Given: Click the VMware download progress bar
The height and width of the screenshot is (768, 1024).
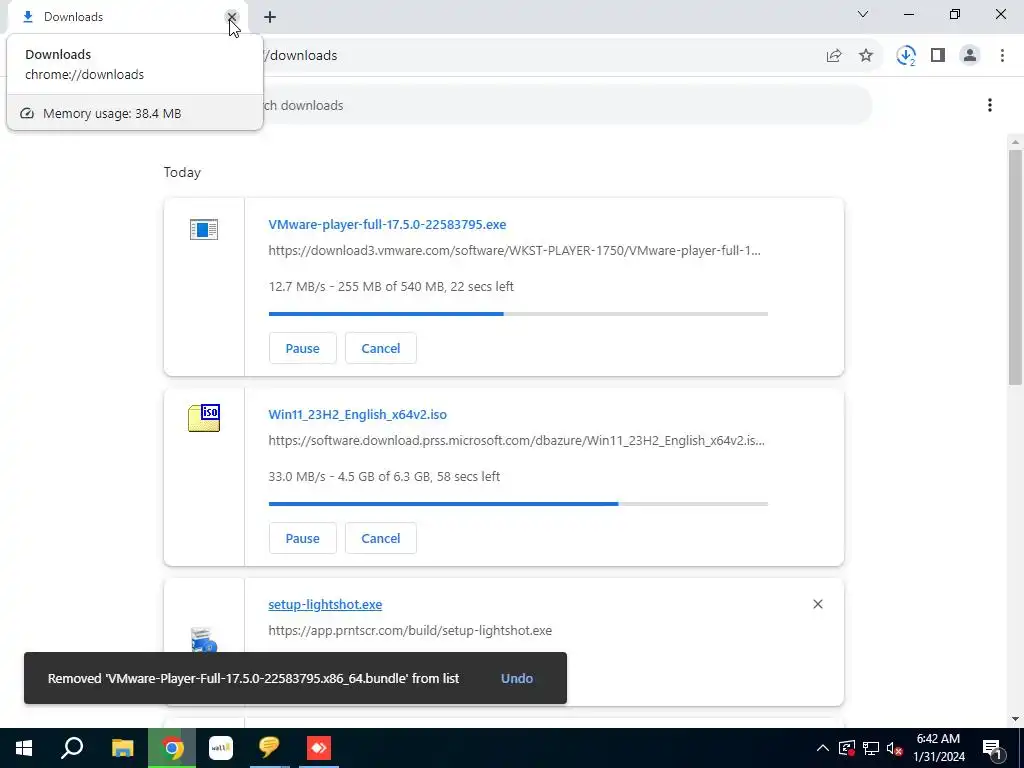Looking at the screenshot, I should tap(518, 314).
